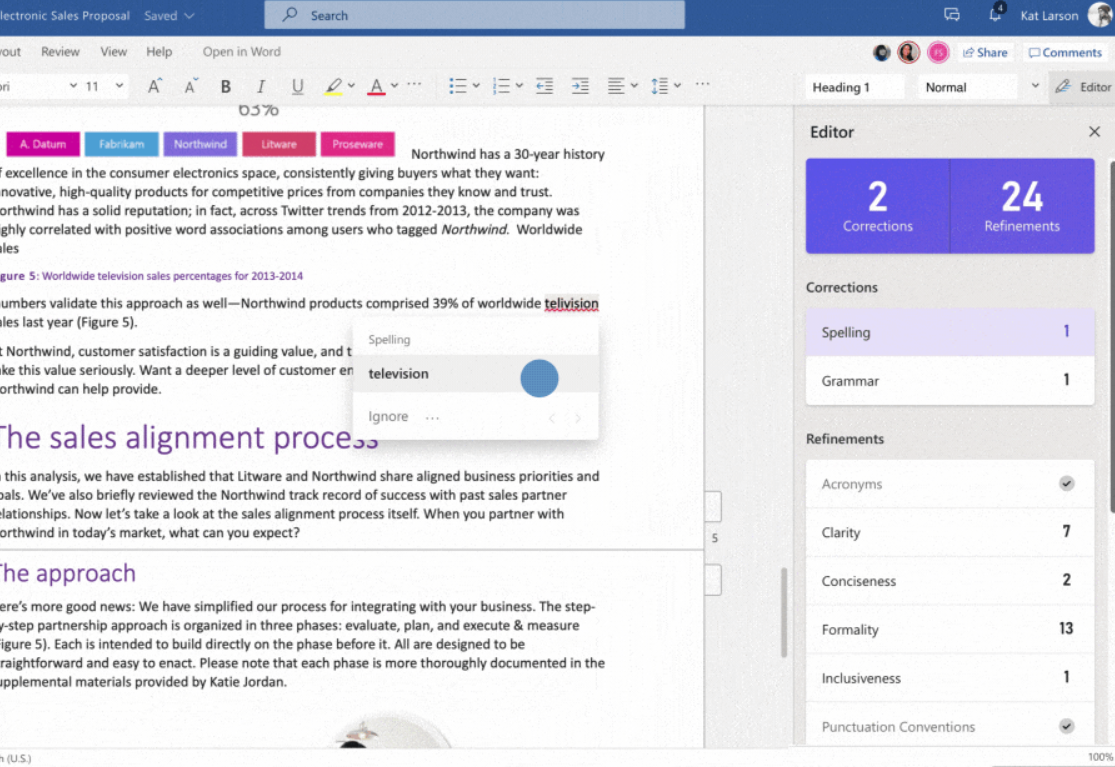Open the Review tab

click(x=60, y=52)
